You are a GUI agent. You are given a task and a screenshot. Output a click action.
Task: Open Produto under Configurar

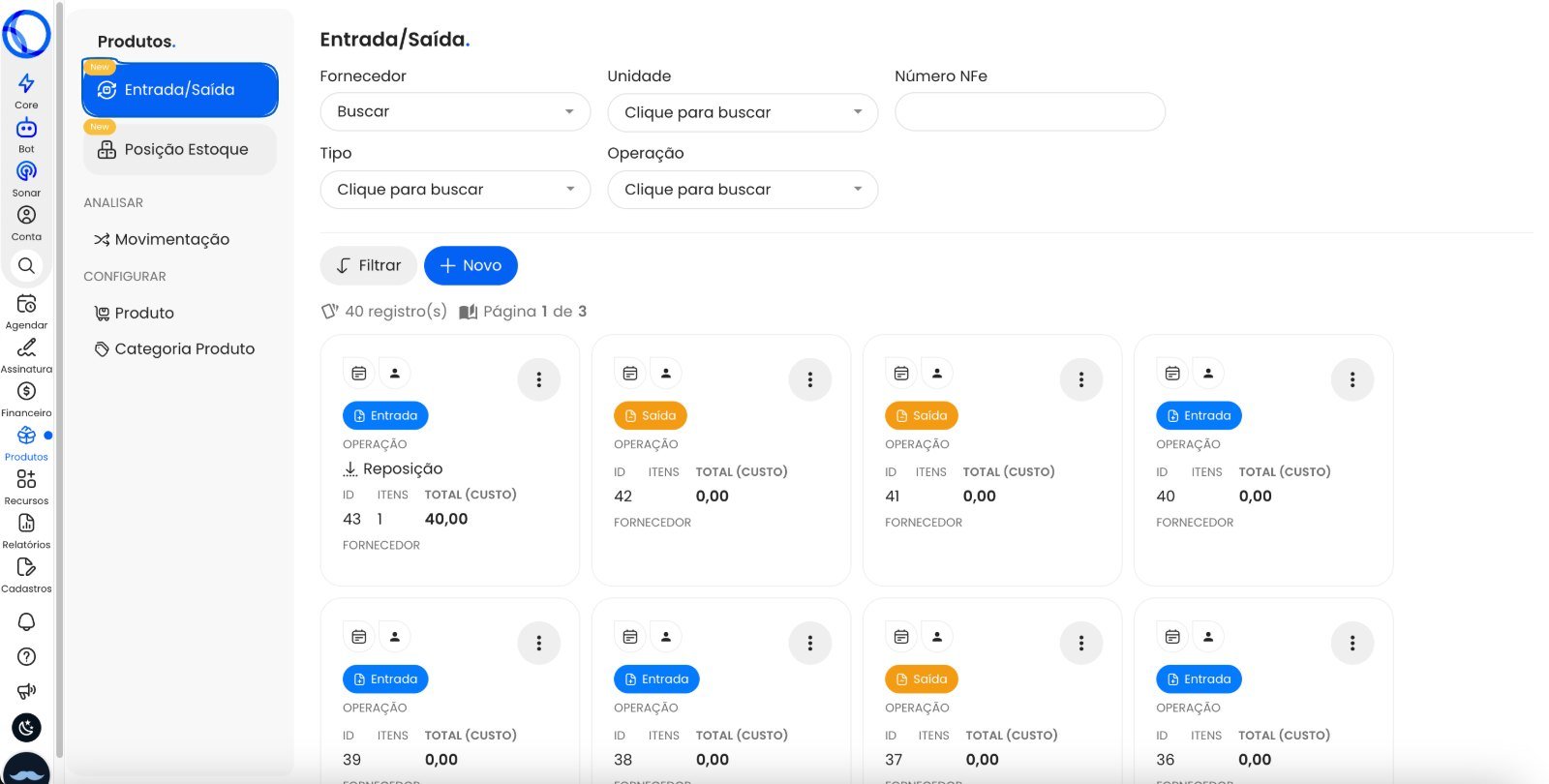[134, 313]
